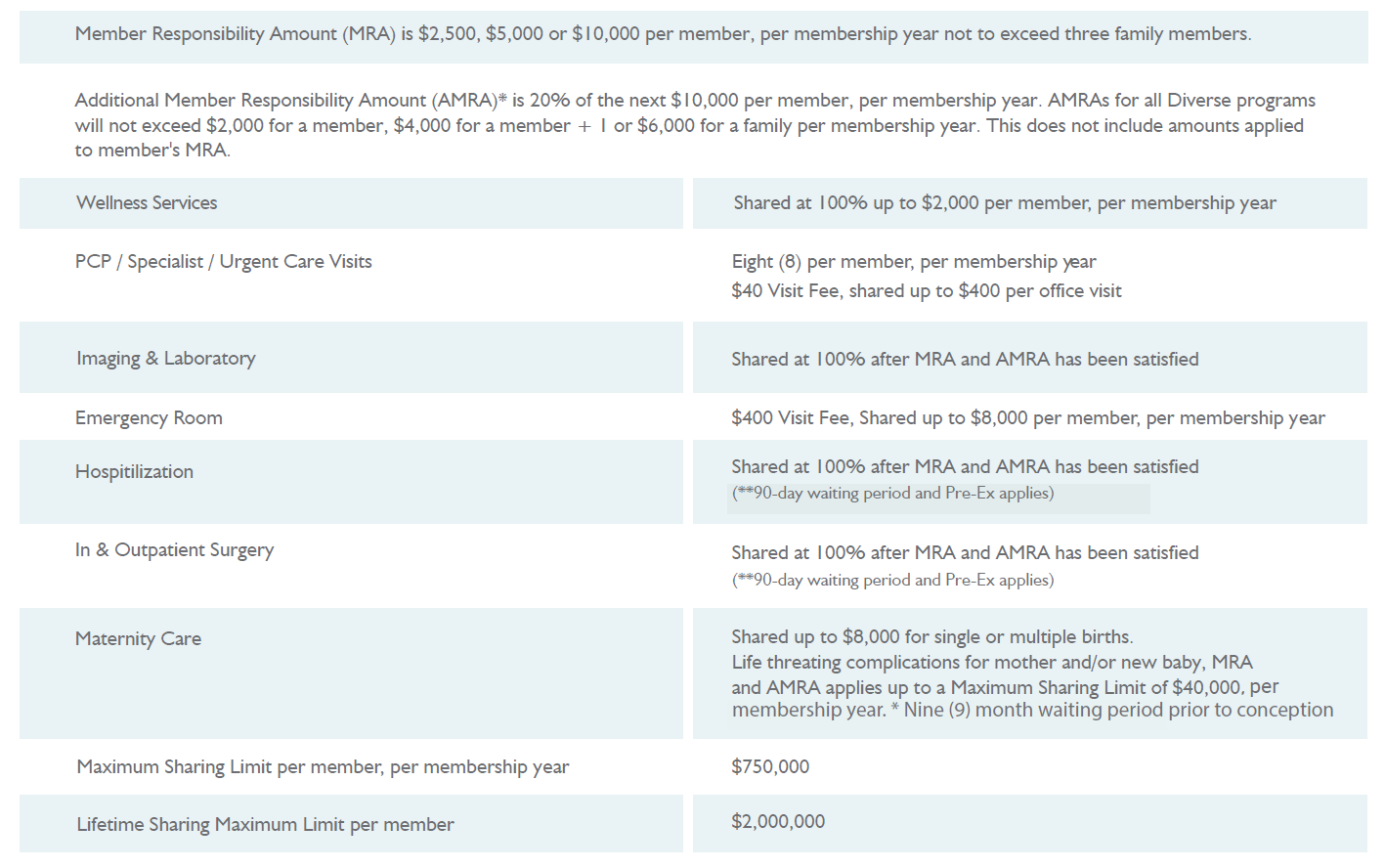Click the Additional Member Responsibility Amount paragraph

(694, 125)
